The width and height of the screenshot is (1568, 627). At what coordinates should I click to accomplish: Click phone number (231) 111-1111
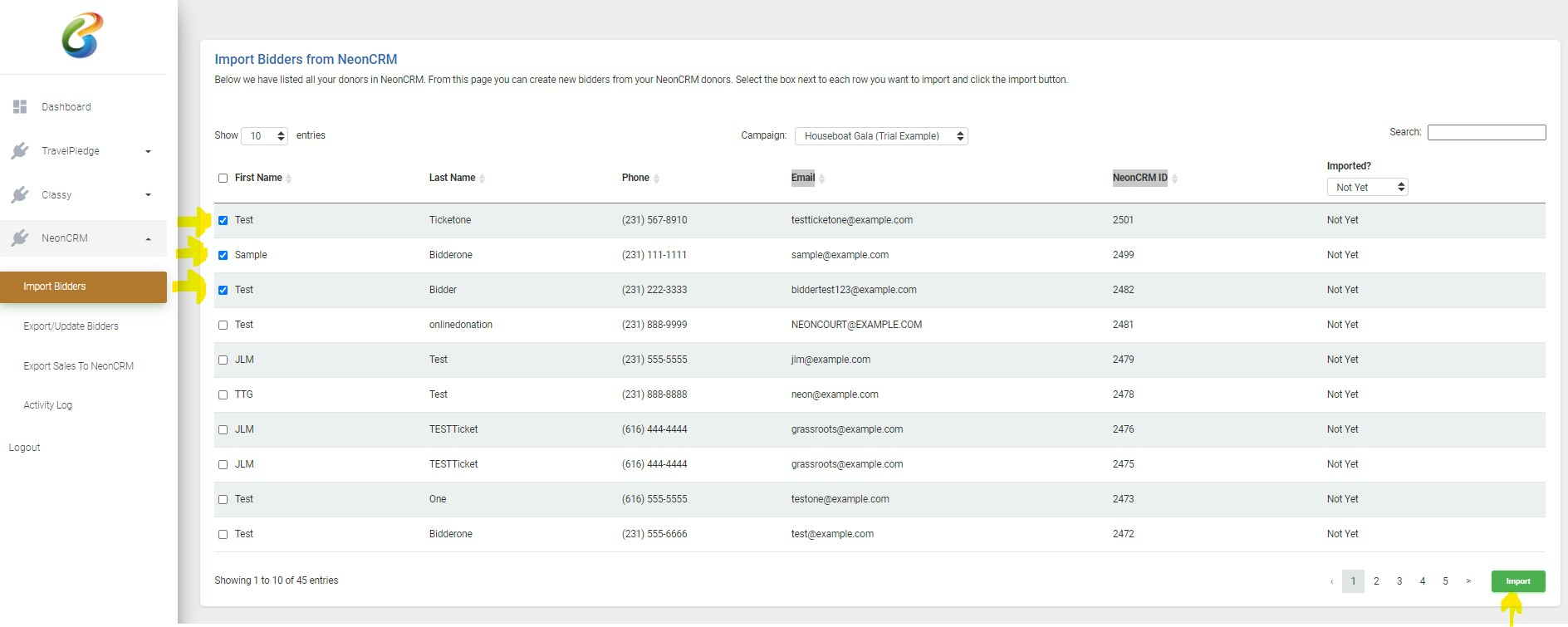click(x=654, y=255)
